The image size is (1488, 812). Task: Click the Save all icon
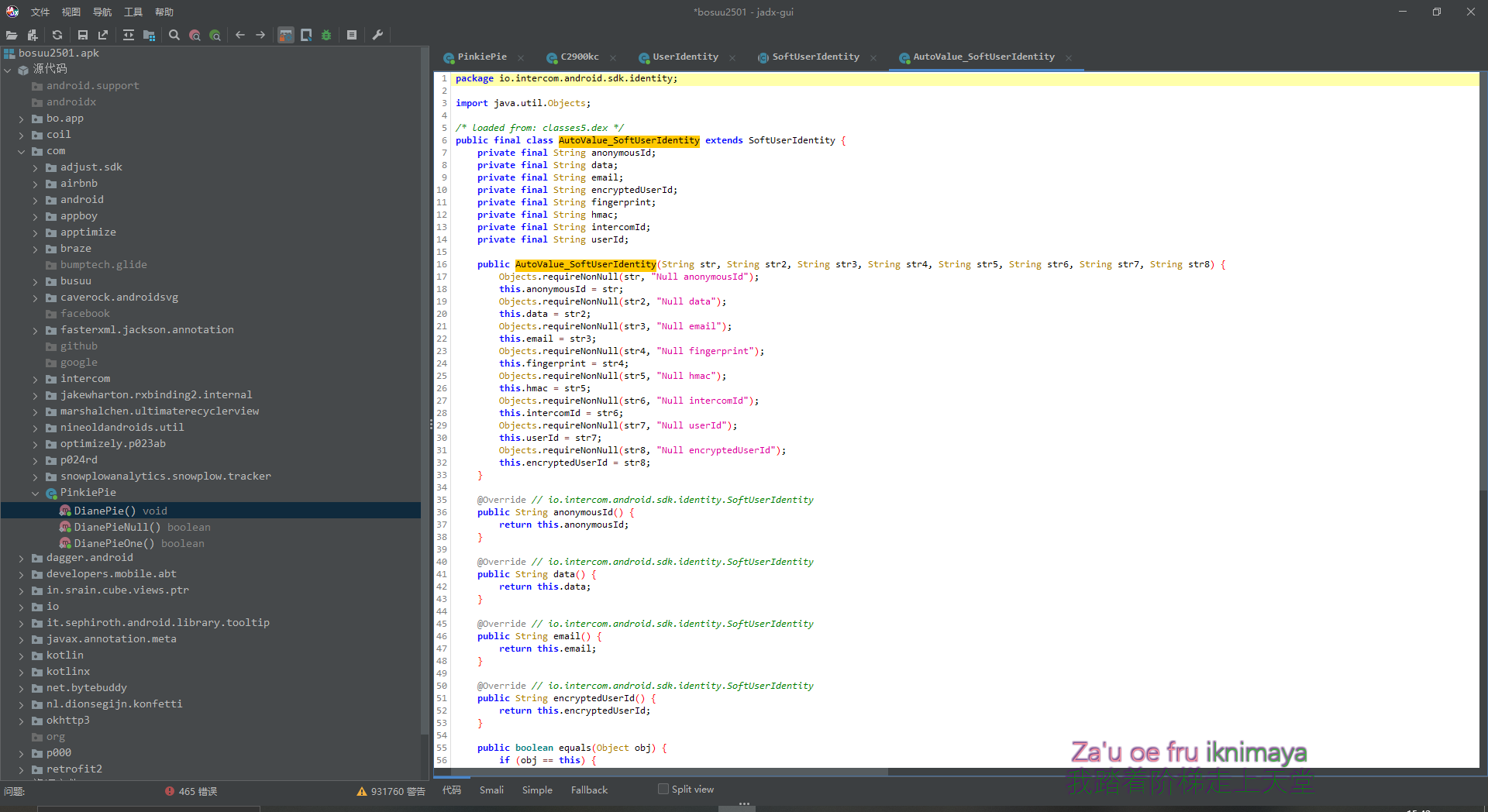(x=83, y=35)
